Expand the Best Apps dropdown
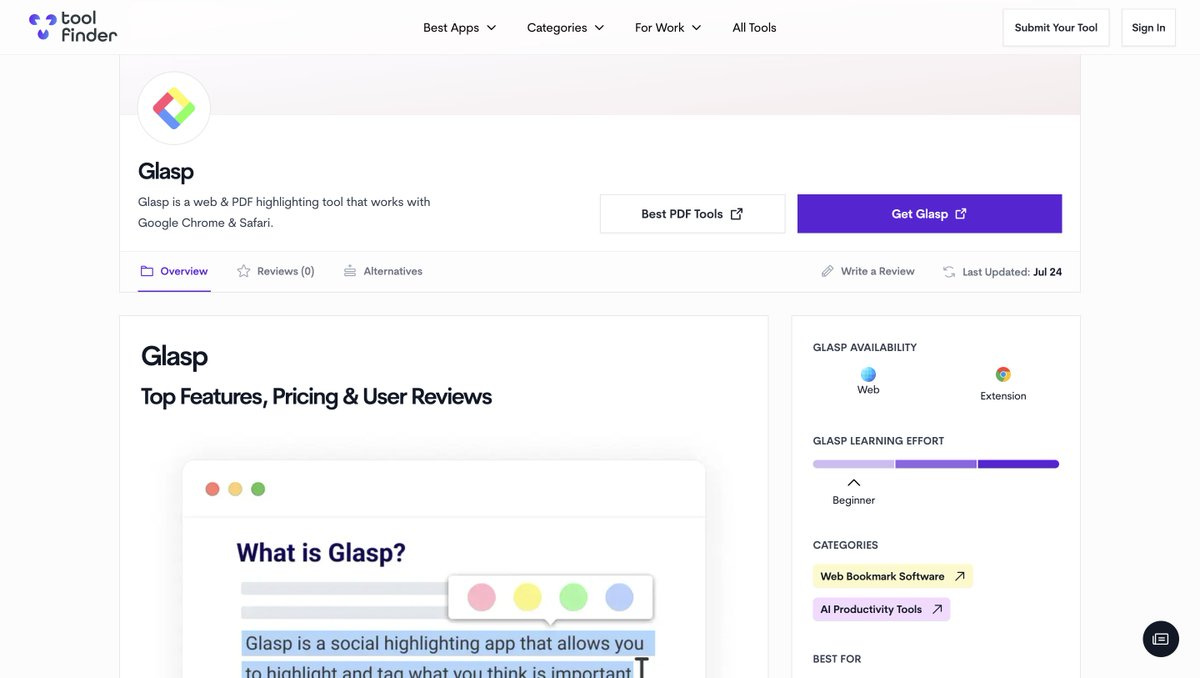This screenshot has width=1200, height=678. tap(459, 27)
